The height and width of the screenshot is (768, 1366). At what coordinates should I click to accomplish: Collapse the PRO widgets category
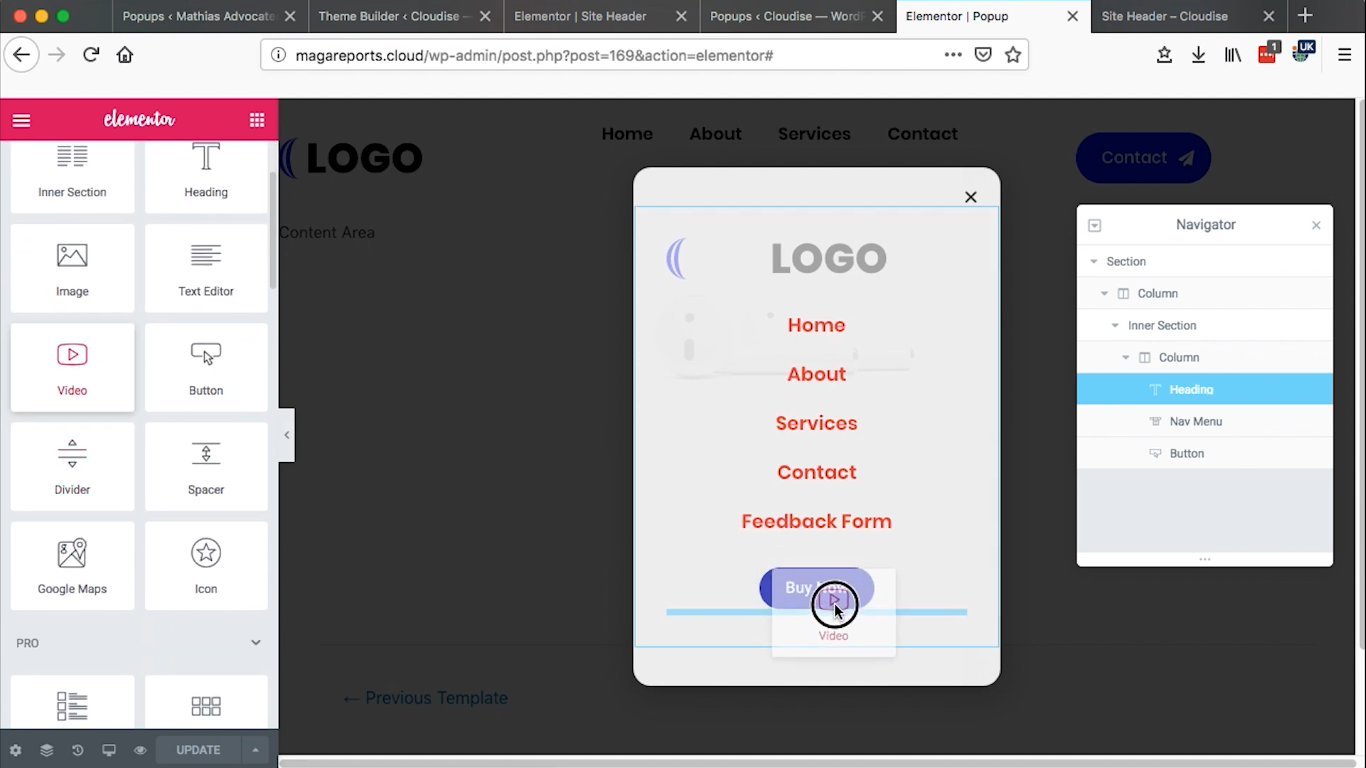pyautogui.click(x=256, y=643)
